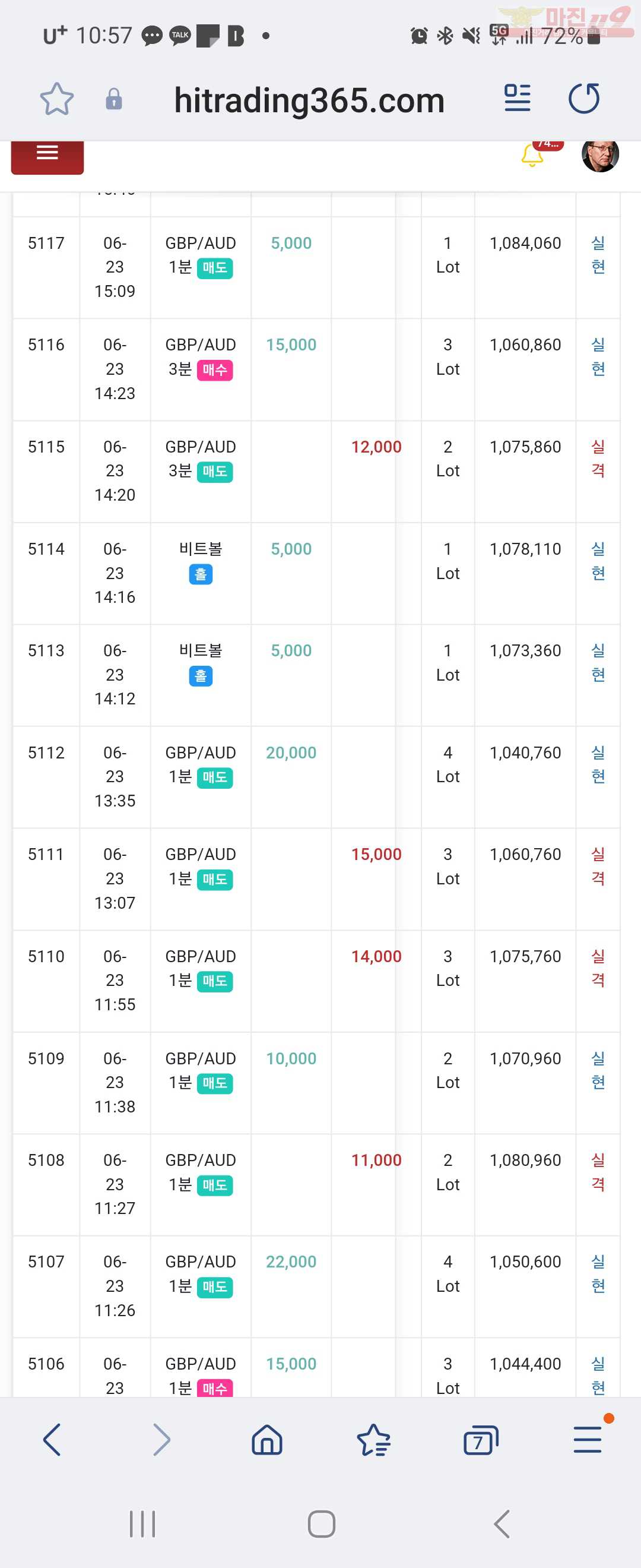Tap Android recent apps button
Screen dimensions: 641x1568
pos(143,1524)
